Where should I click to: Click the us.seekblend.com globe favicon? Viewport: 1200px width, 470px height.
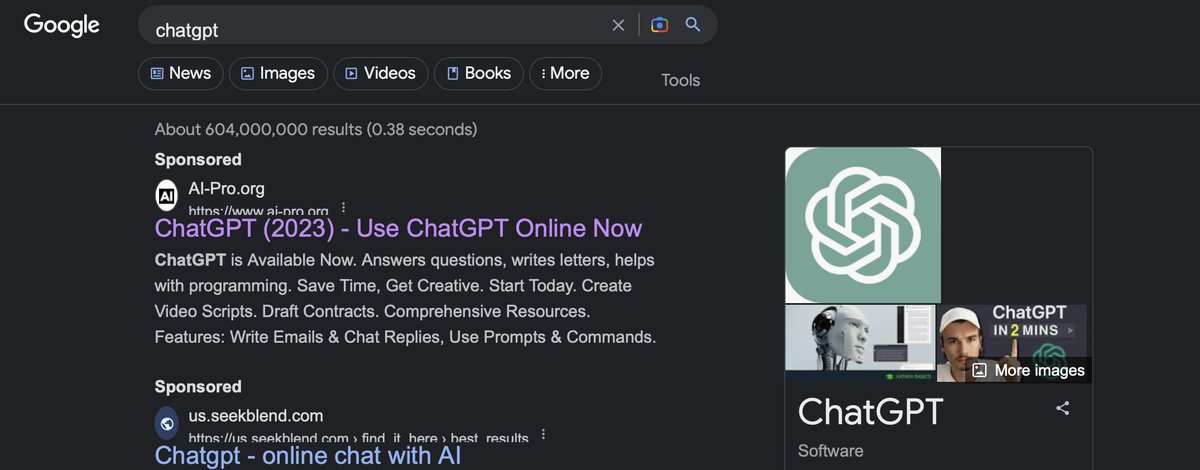coord(167,423)
